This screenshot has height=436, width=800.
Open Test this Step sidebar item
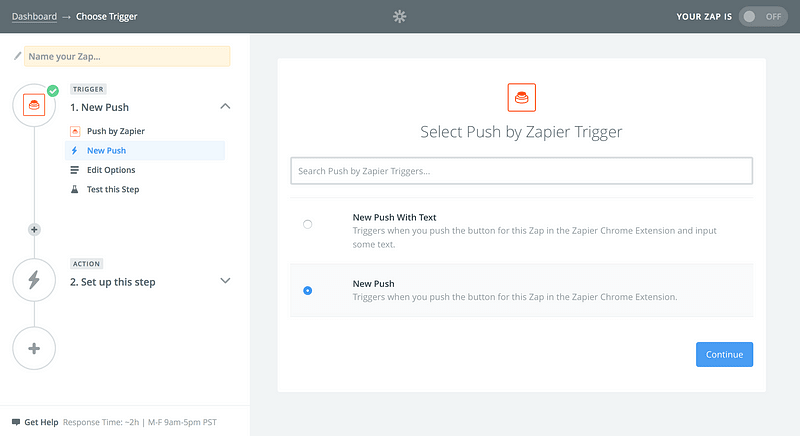[x=113, y=189]
